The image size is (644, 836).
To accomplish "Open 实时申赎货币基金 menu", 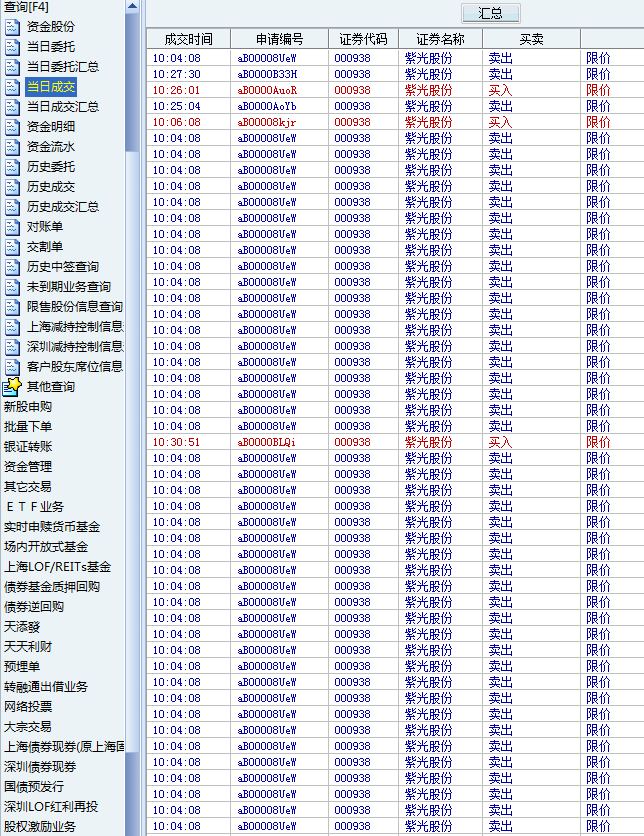I will (x=52, y=527).
